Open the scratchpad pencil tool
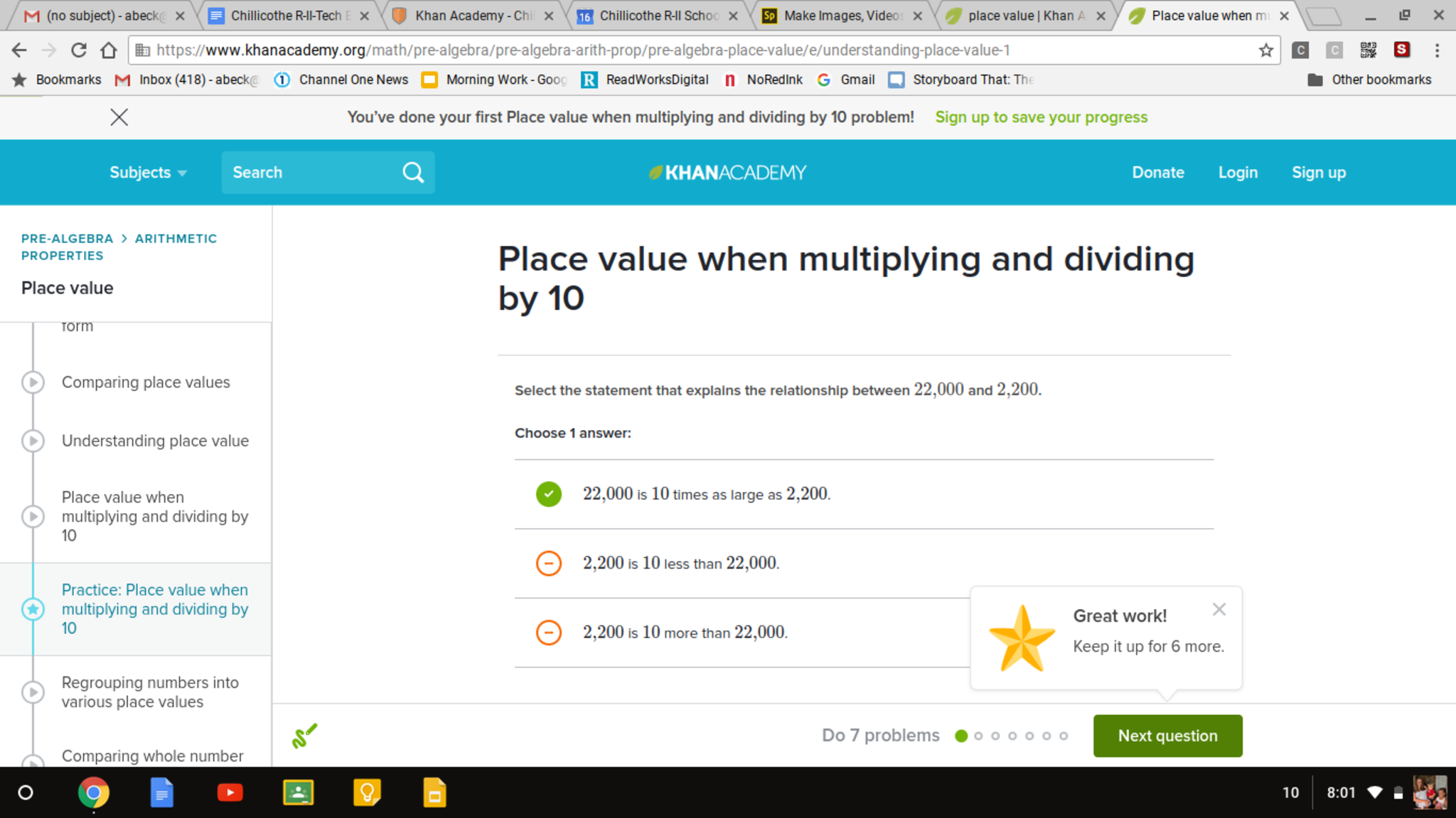The width and height of the screenshot is (1456, 818). click(304, 736)
